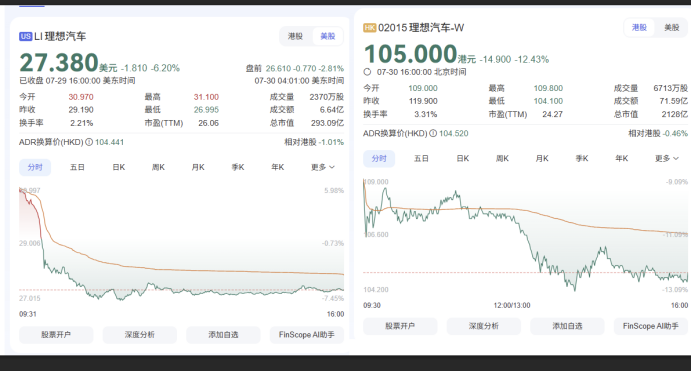Image resolution: width=691 pixels, height=372 pixels.
Task: Open the 五日 tab in the US panel
Action: [77, 167]
